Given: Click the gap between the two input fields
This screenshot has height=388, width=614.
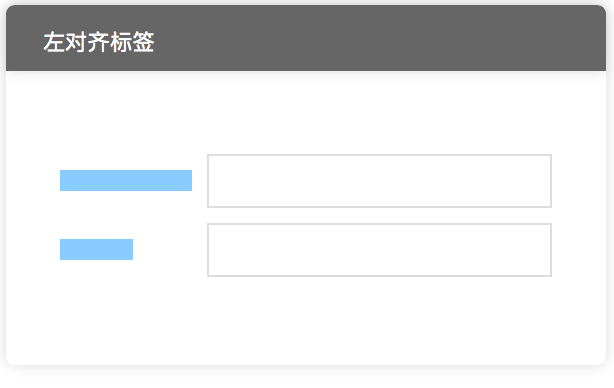Looking at the screenshot, I should tap(379, 215).
